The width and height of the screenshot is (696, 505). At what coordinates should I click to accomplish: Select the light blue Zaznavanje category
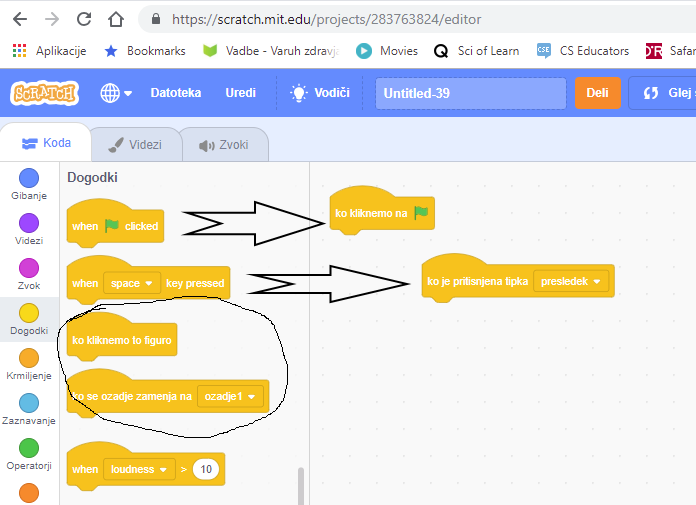[x=29, y=403]
